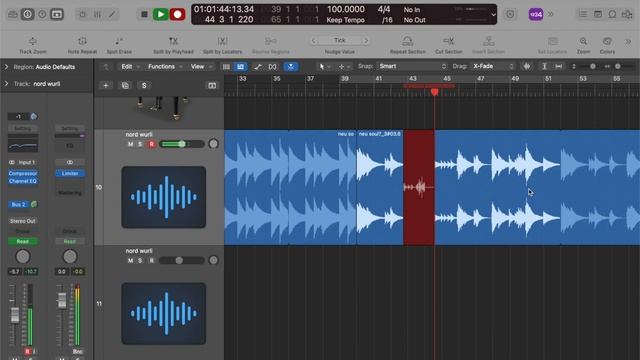
Task: Select the Spot Erase toolbar icon
Action: click(x=119, y=41)
